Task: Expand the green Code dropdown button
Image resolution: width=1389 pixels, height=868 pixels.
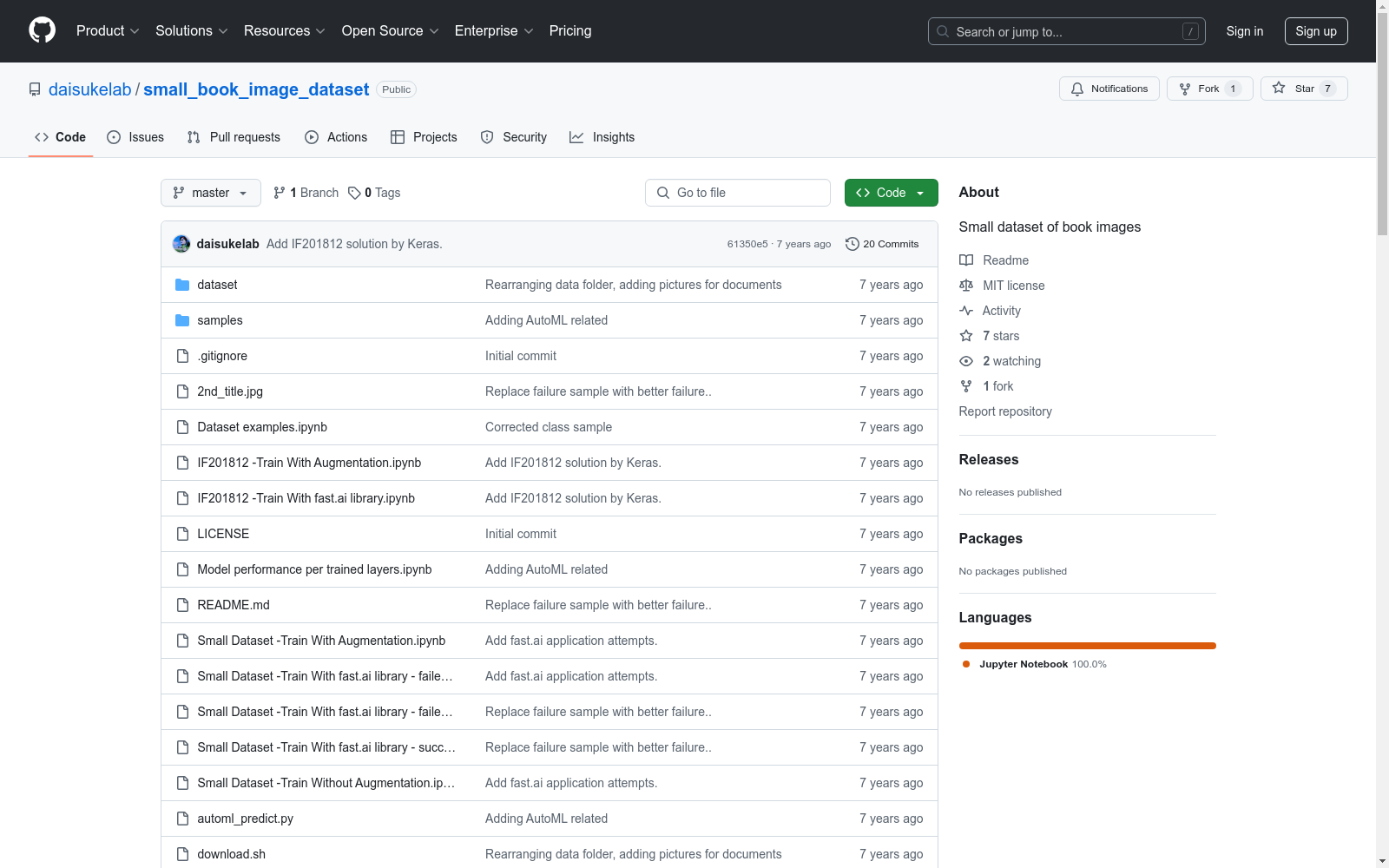Action: tap(891, 193)
